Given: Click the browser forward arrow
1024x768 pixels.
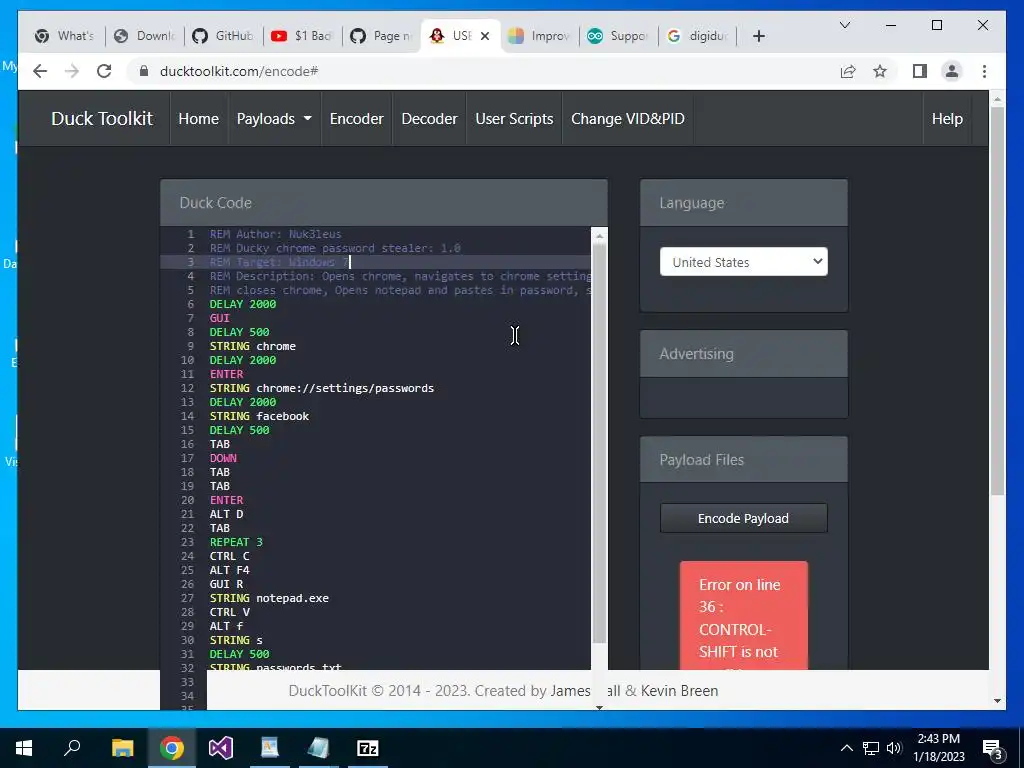Looking at the screenshot, I should (72, 71).
